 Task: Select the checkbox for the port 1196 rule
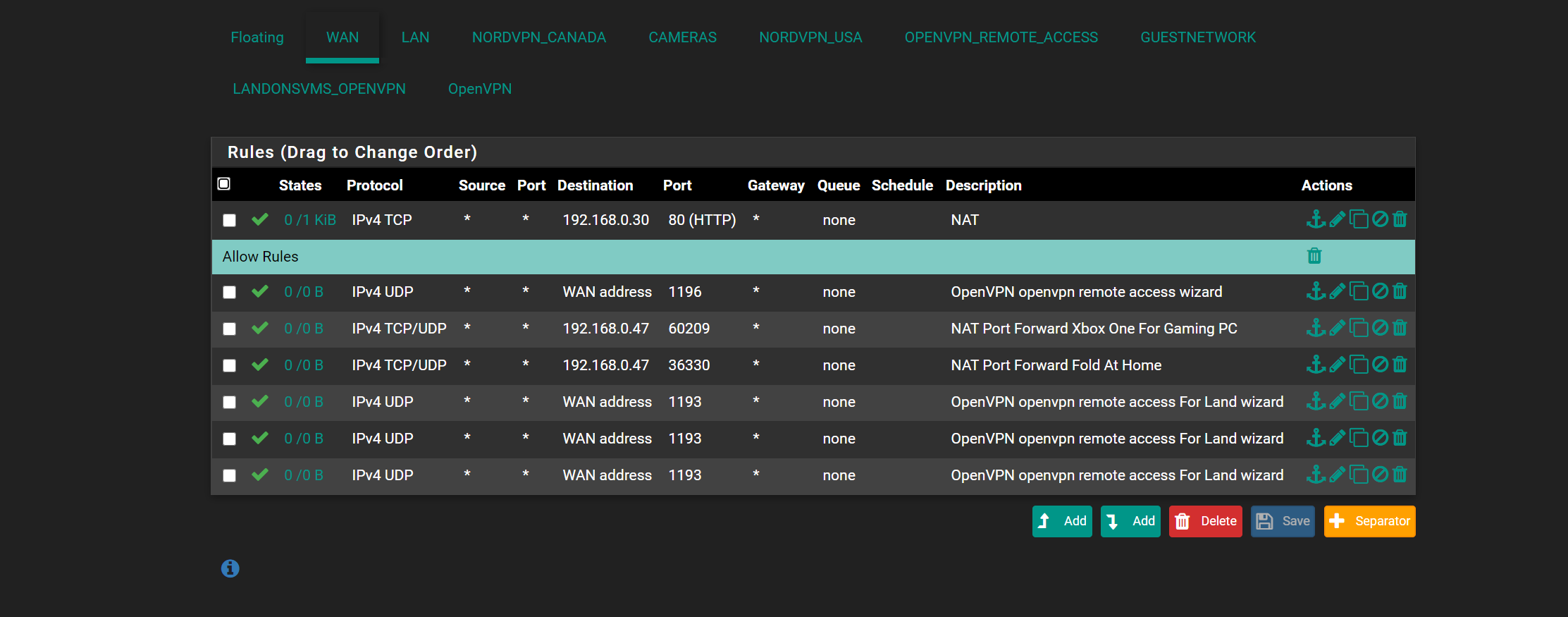229,292
